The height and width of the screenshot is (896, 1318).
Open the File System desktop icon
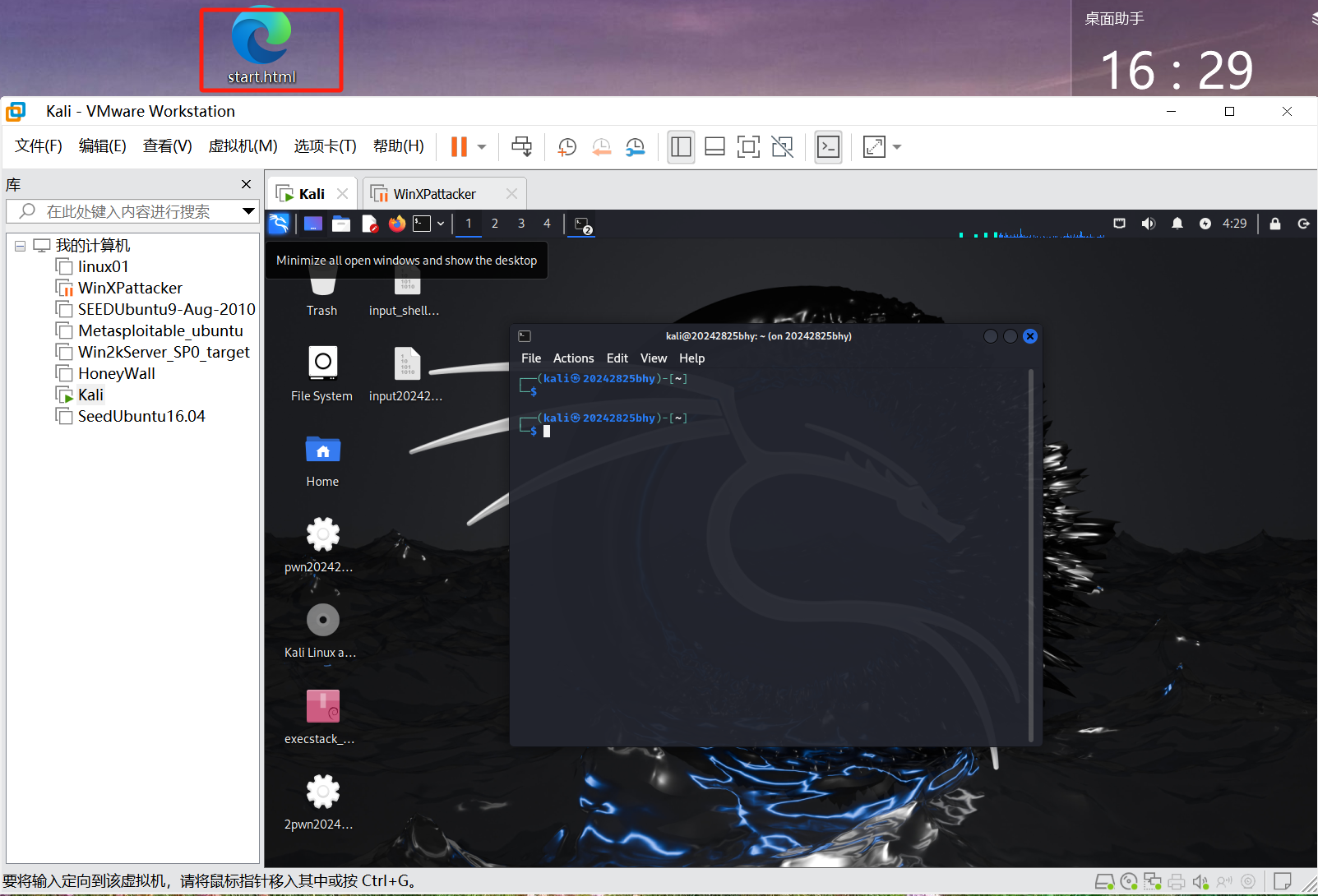pos(322,373)
